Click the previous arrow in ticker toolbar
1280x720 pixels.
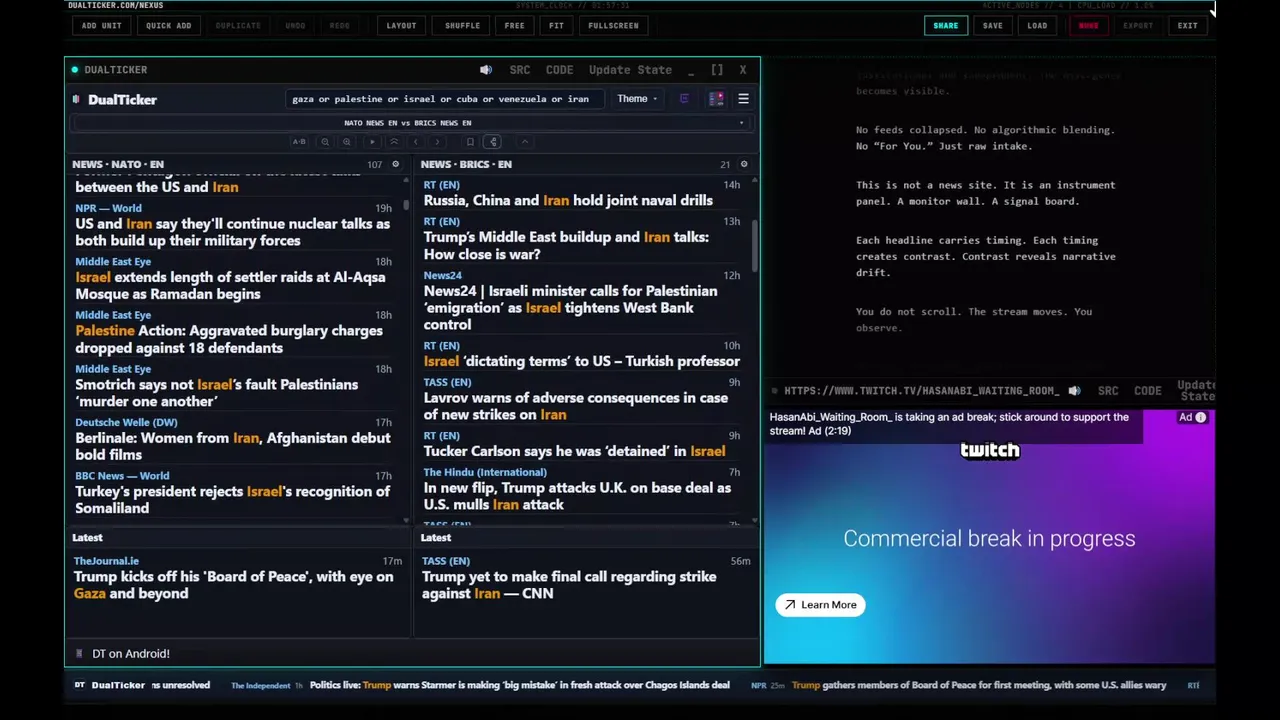[x=416, y=142]
